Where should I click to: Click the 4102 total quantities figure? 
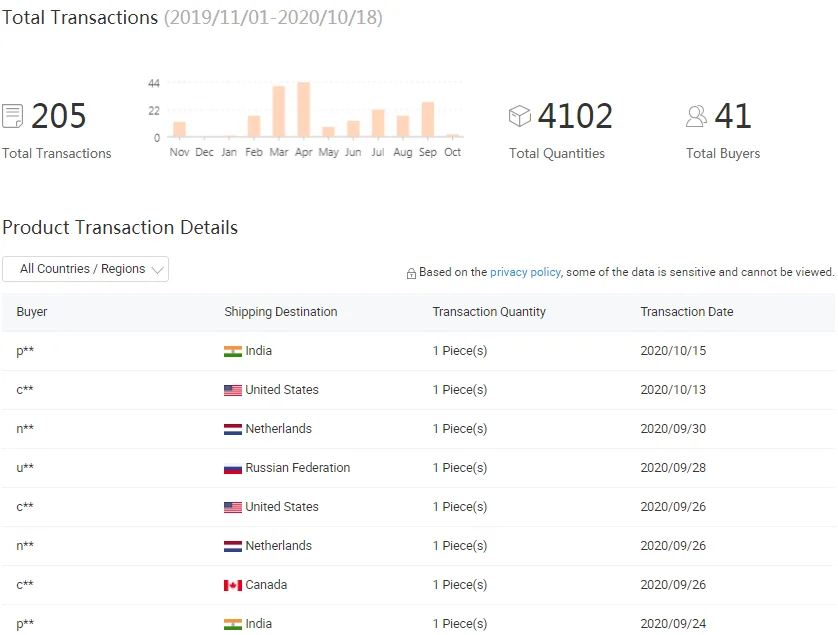click(575, 115)
